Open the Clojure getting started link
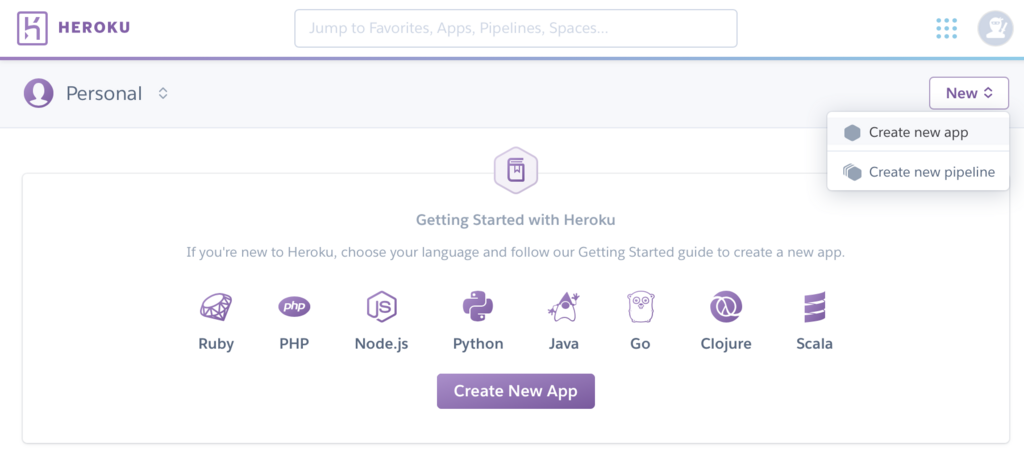 coord(726,344)
